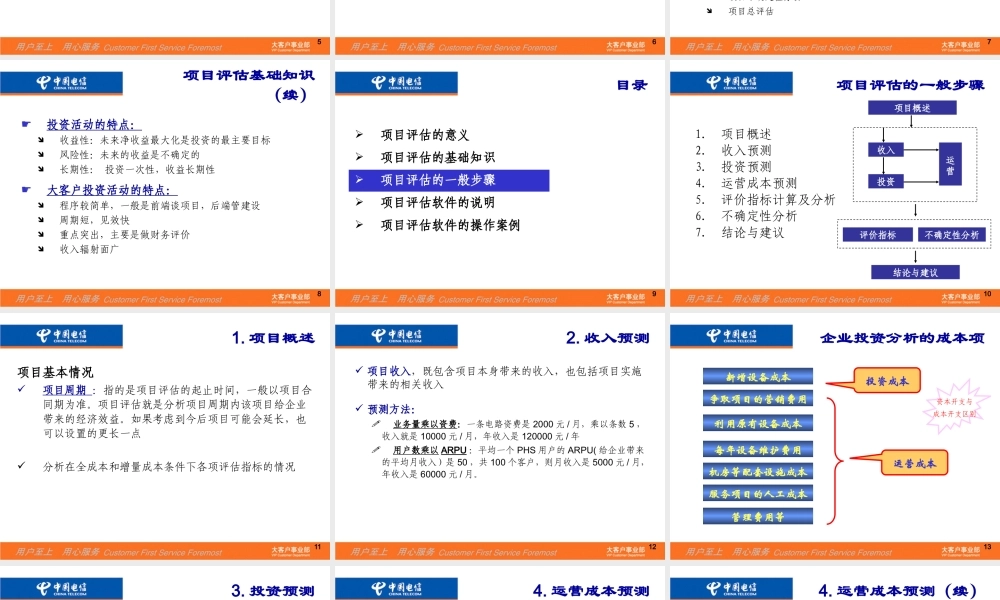Click the 结论与建议 box in the flowchart
Screen dimensions: 1000x600
tap(915, 272)
